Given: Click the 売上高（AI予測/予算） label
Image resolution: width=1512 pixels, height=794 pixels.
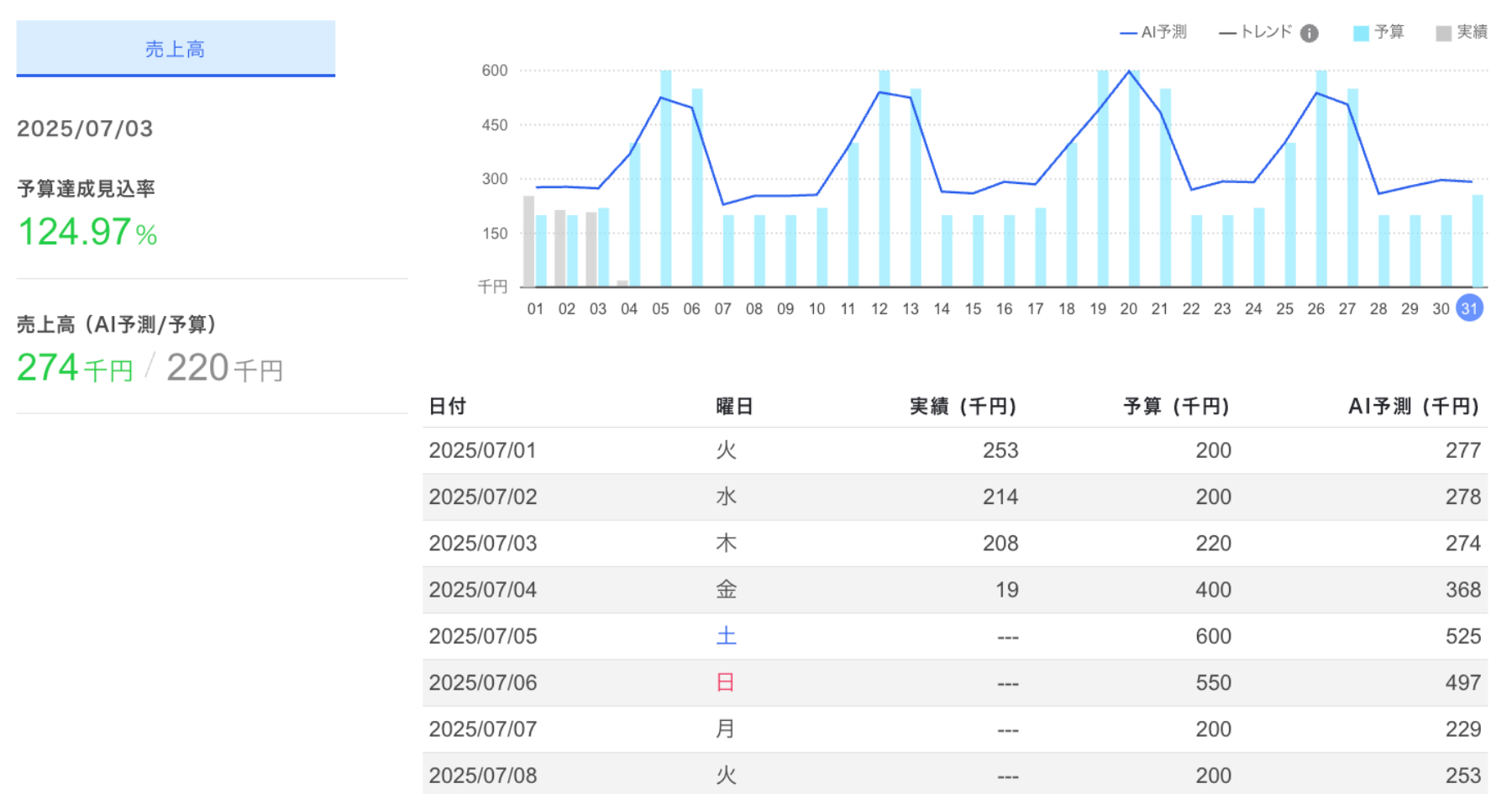Looking at the screenshot, I should click(117, 324).
